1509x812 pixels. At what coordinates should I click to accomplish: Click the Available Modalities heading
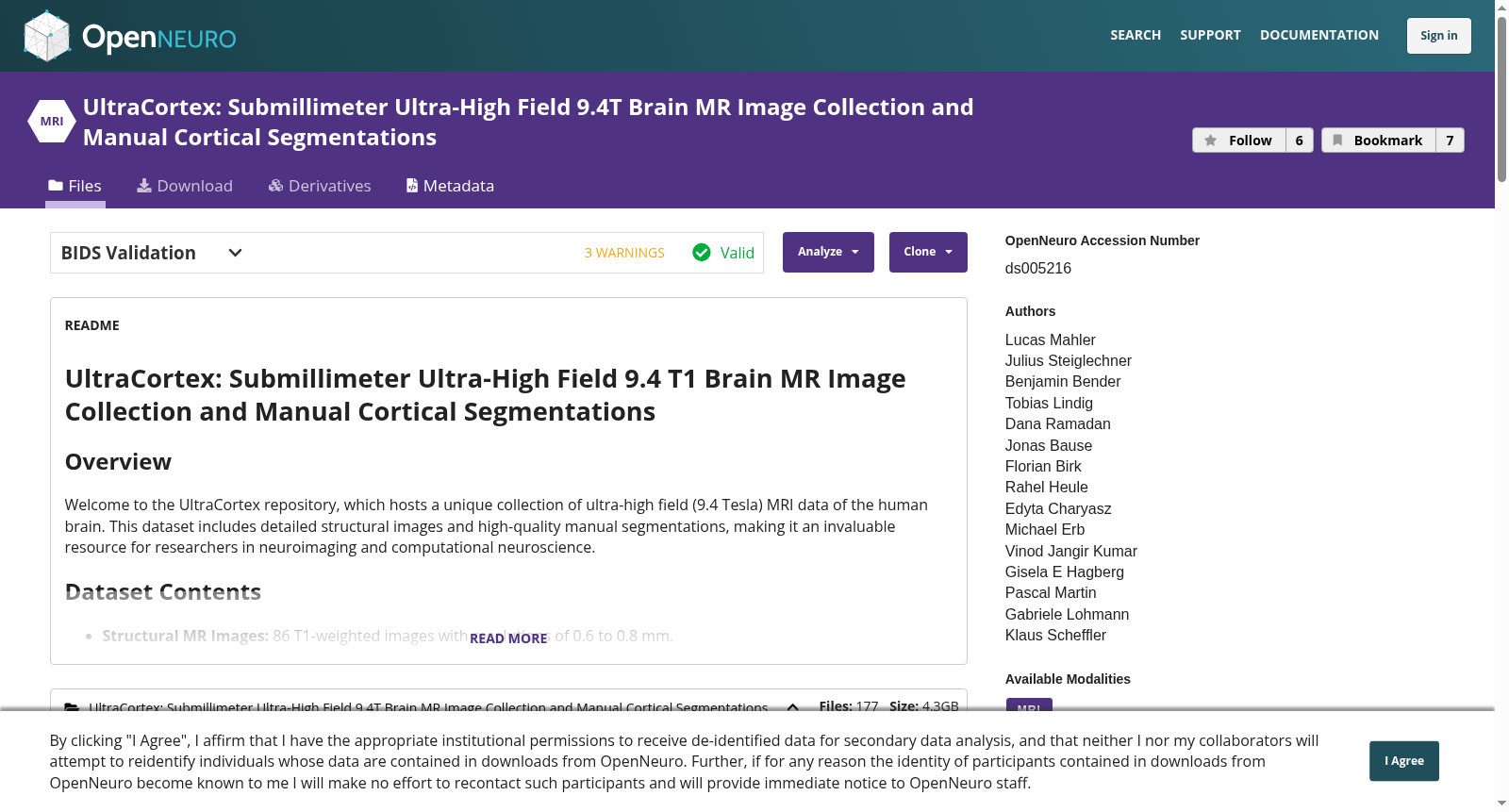coord(1068,679)
